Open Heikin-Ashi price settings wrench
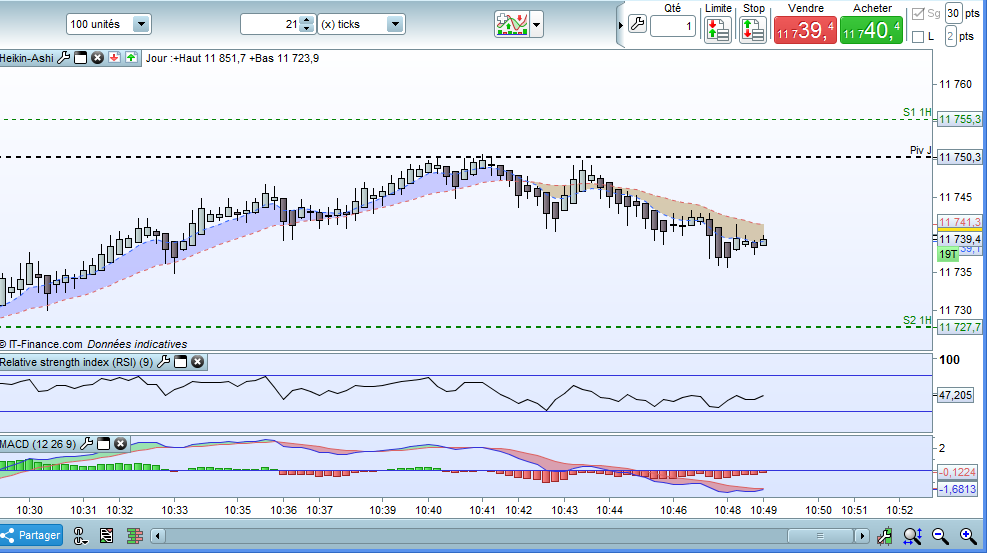Viewport: 987px width, 553px height. click(64, 58)
